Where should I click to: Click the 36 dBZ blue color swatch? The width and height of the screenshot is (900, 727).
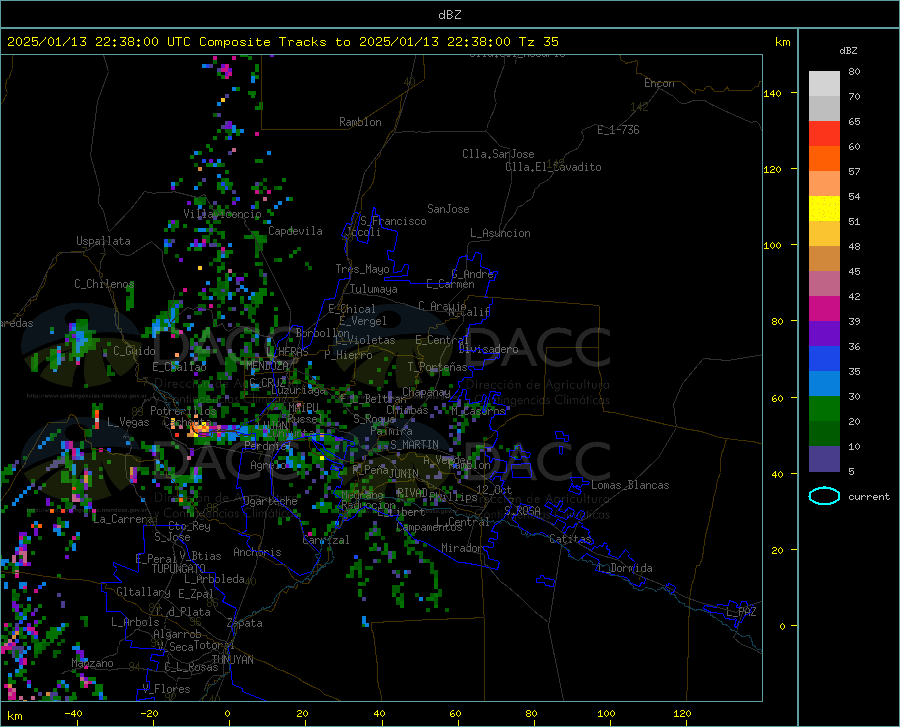pos(824,359)
